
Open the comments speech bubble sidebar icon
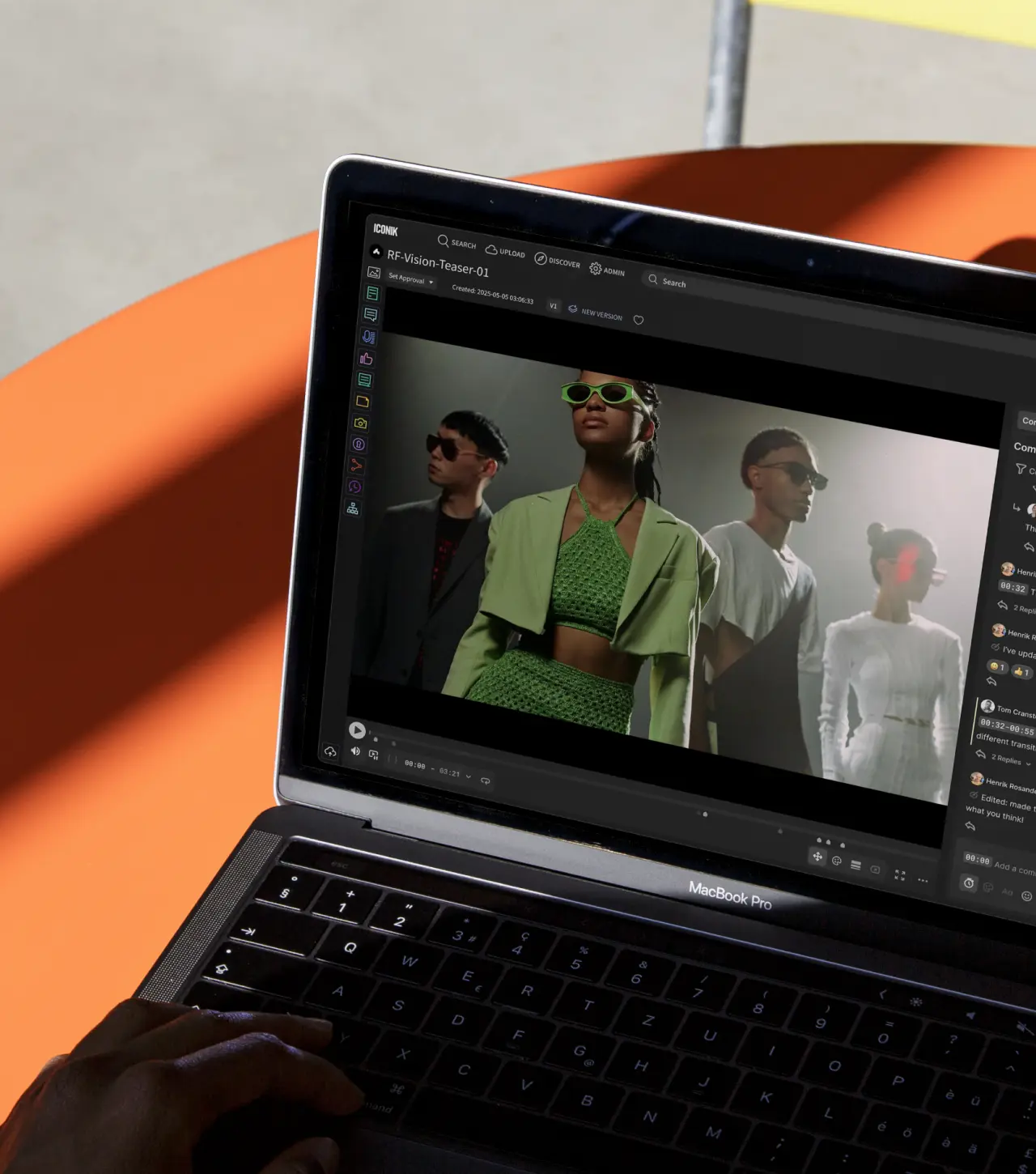[370, 315]
